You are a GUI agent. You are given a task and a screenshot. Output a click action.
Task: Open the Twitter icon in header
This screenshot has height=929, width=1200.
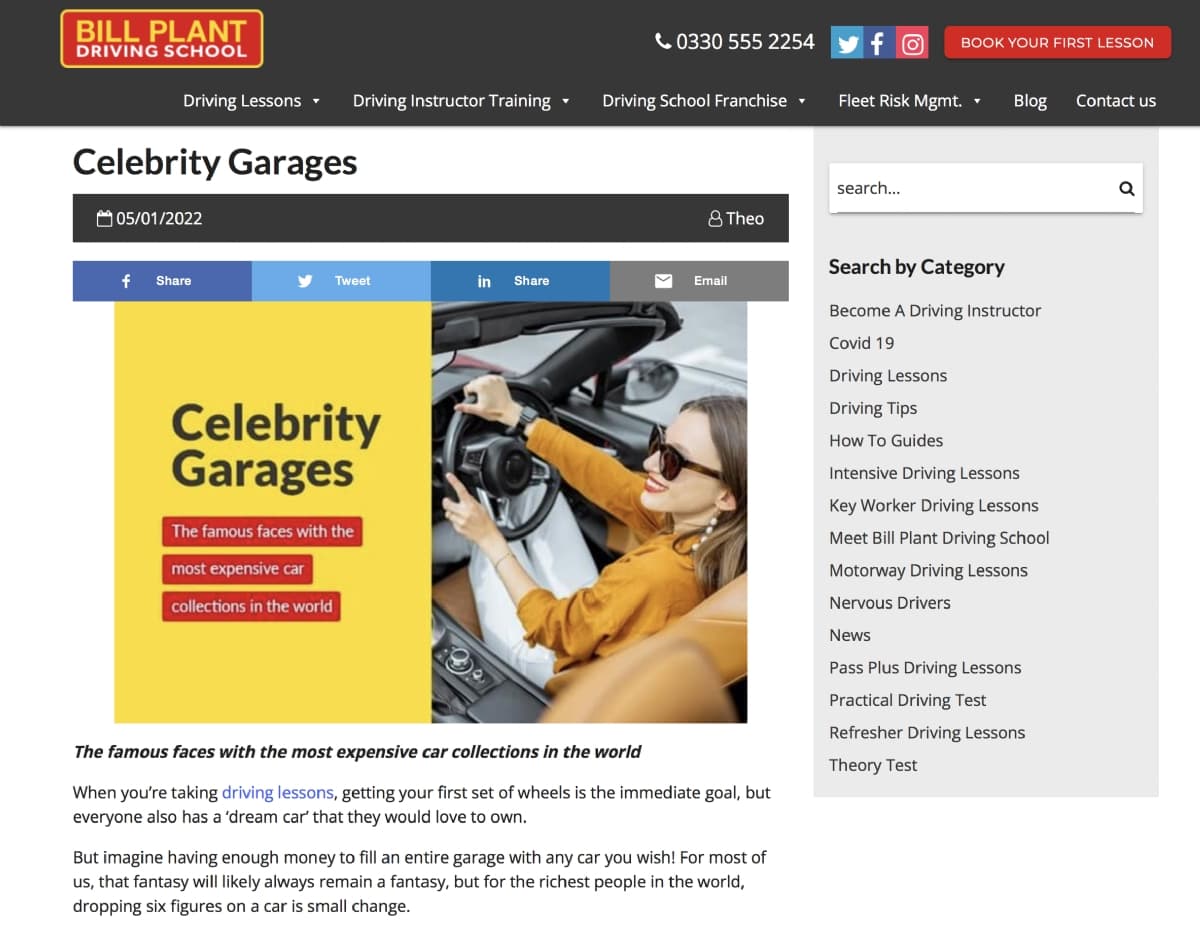click(847, 43)
